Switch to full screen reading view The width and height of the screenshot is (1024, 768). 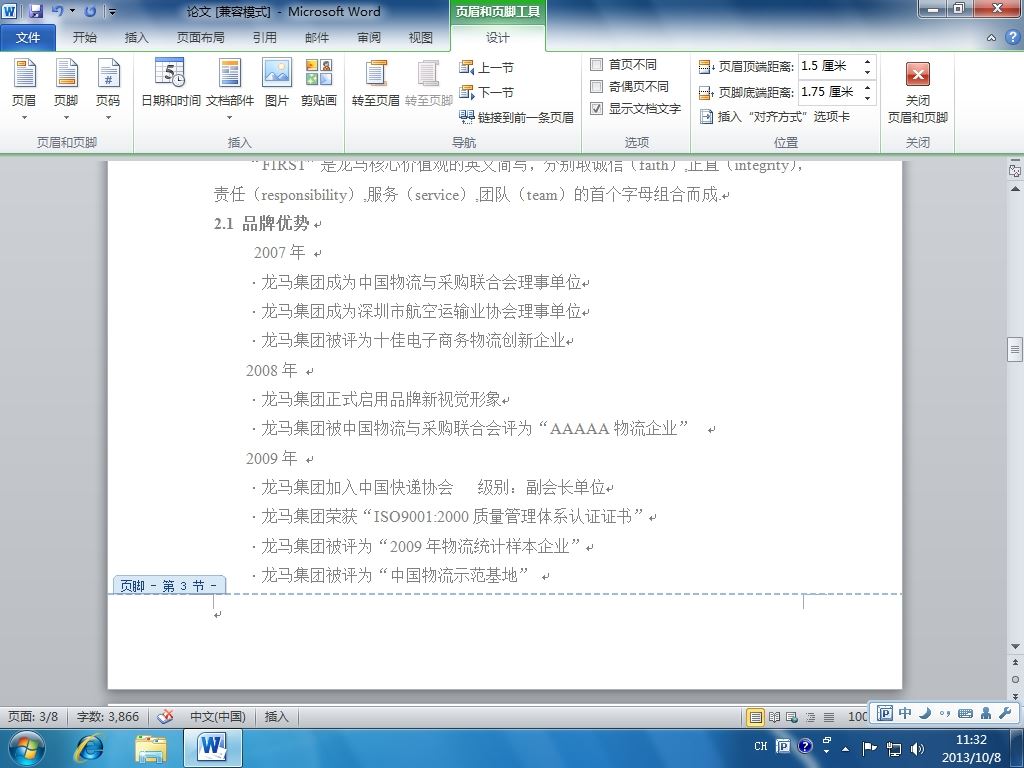775,717
